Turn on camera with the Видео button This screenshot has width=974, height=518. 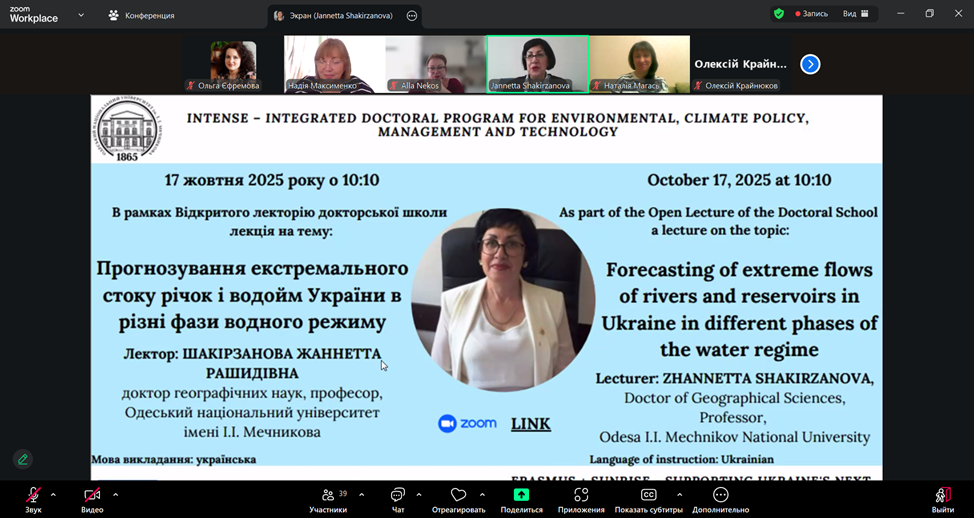92,495
